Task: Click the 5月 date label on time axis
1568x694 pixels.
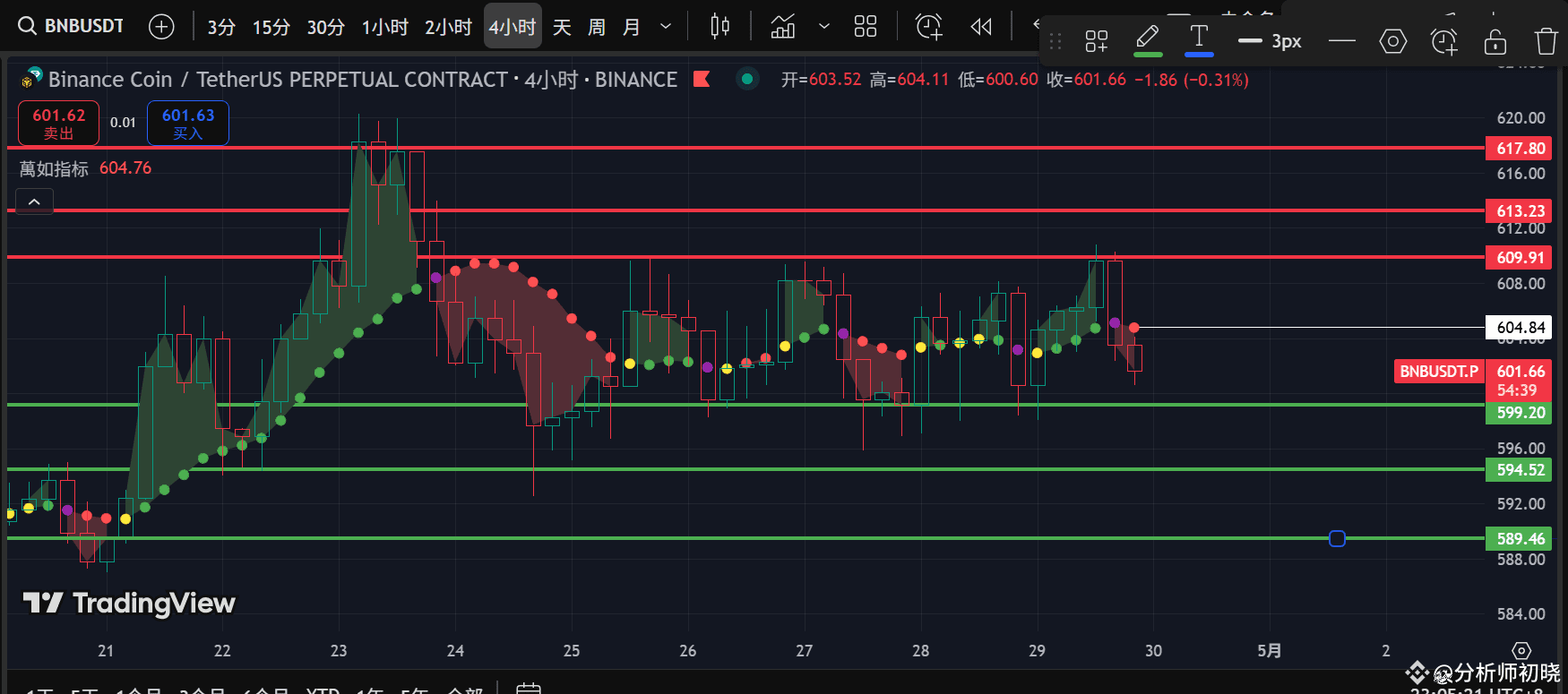Action: click(x=1269, y=651)
